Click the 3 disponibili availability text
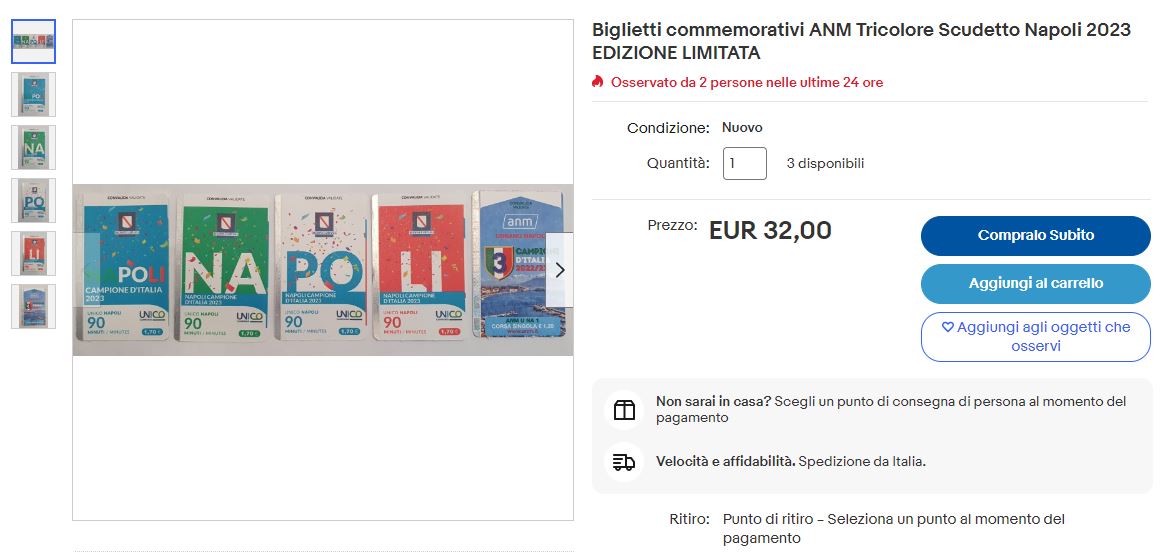 (x=825, y=163)
